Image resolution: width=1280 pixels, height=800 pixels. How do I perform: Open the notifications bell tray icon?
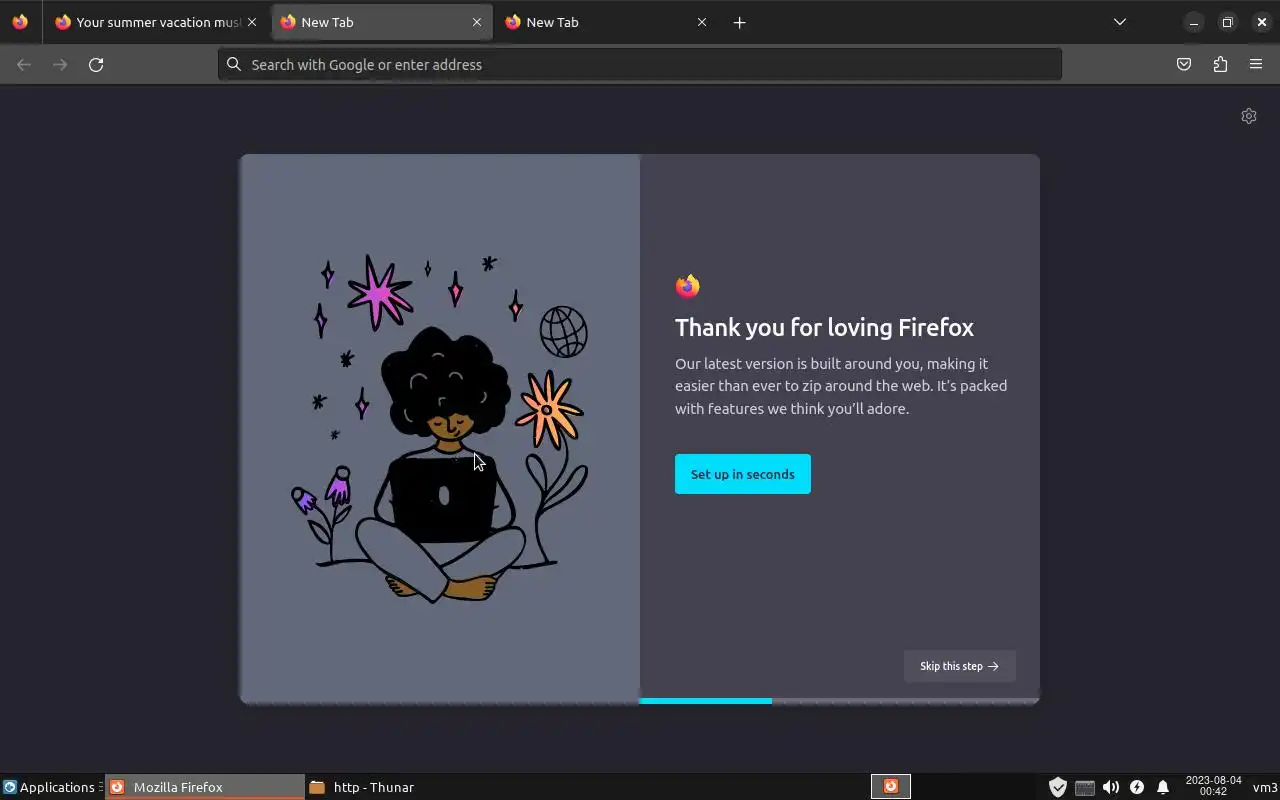pyautogui.click(x=1163, y=787)
